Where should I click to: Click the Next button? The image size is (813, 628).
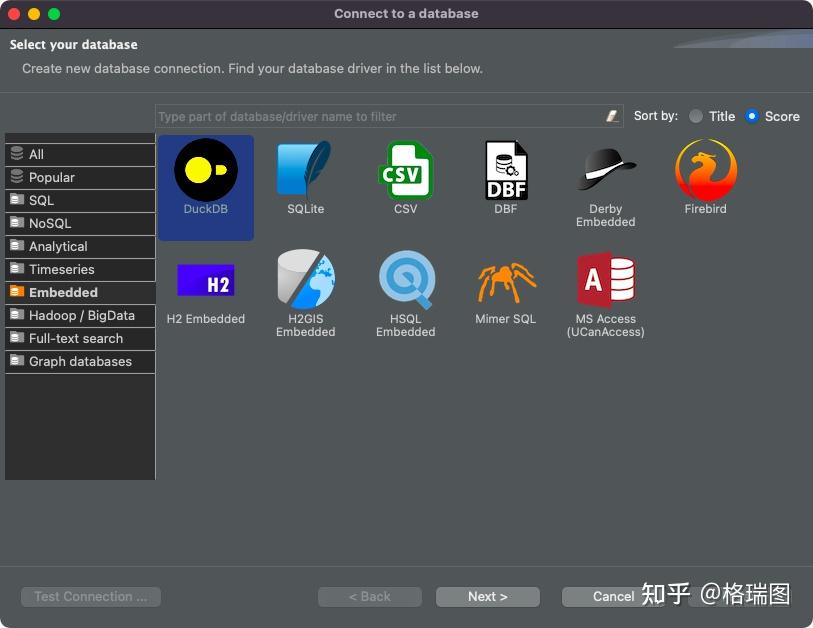click(487, 596)
